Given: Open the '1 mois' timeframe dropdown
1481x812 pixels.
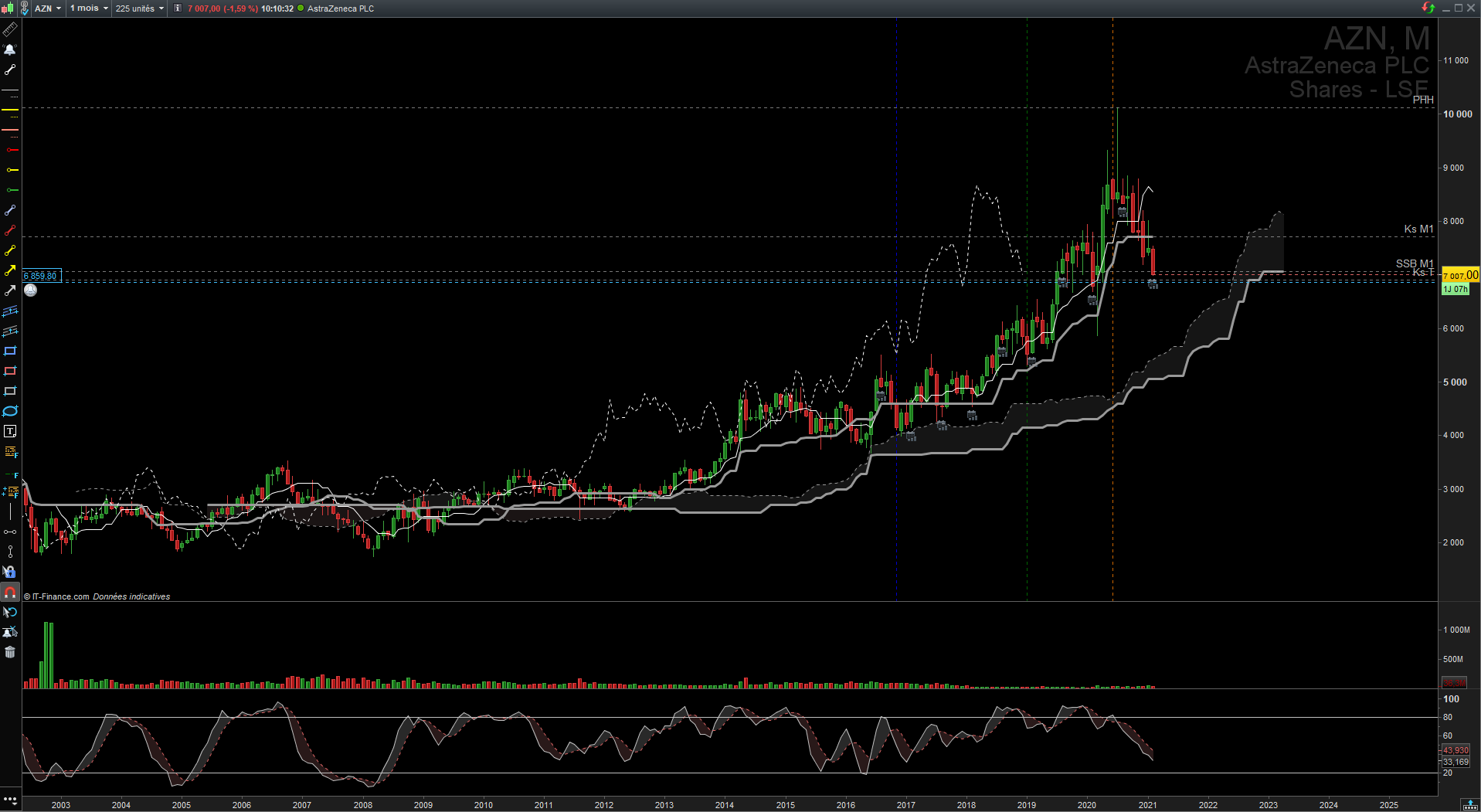Looking at the screenshot, I should [89, 8].
